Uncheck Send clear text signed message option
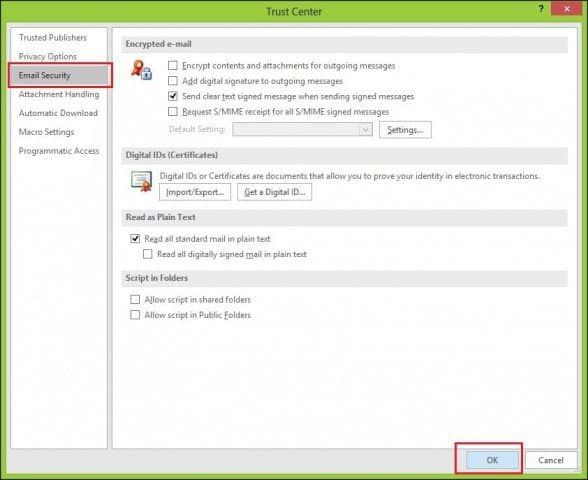This screenshot has width=588, height=480. tap(172, 96)
